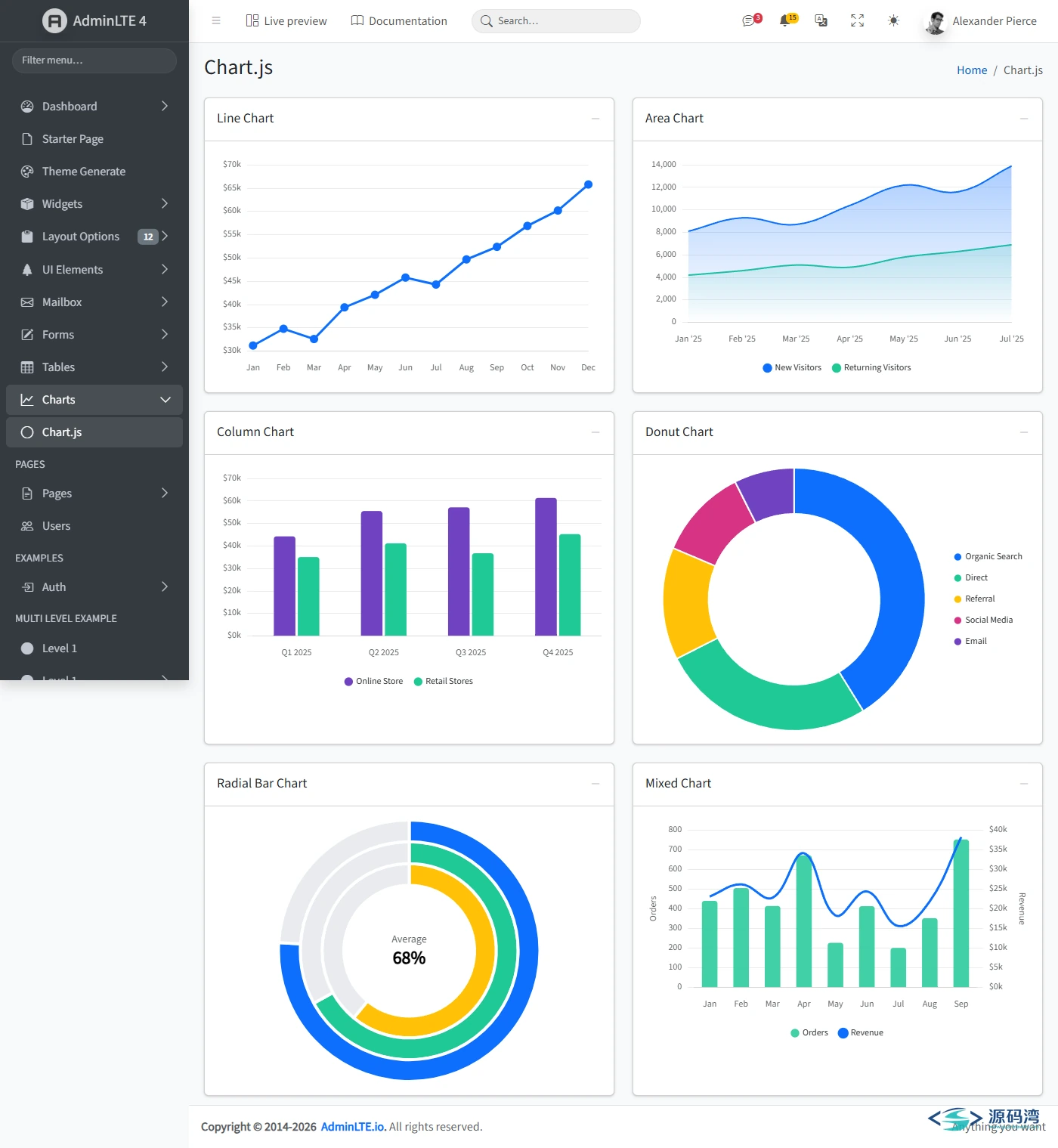The image size is (1058, 1148).
Task: Click the Mailbox envelope icon
Action: [x=27, y=302]
